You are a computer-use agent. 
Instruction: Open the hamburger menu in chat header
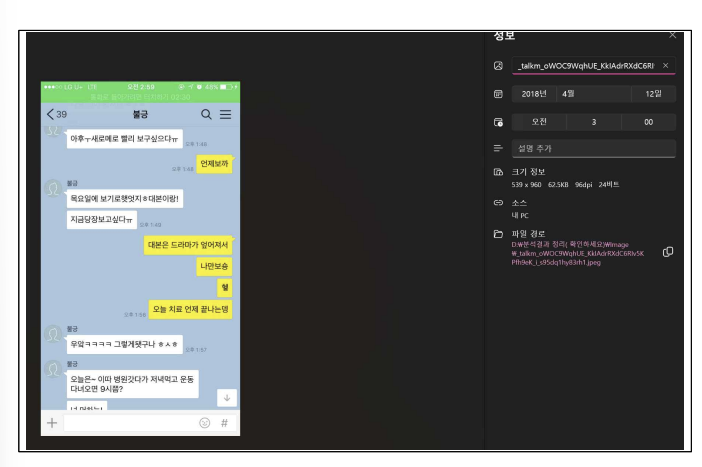coord(226,114)
